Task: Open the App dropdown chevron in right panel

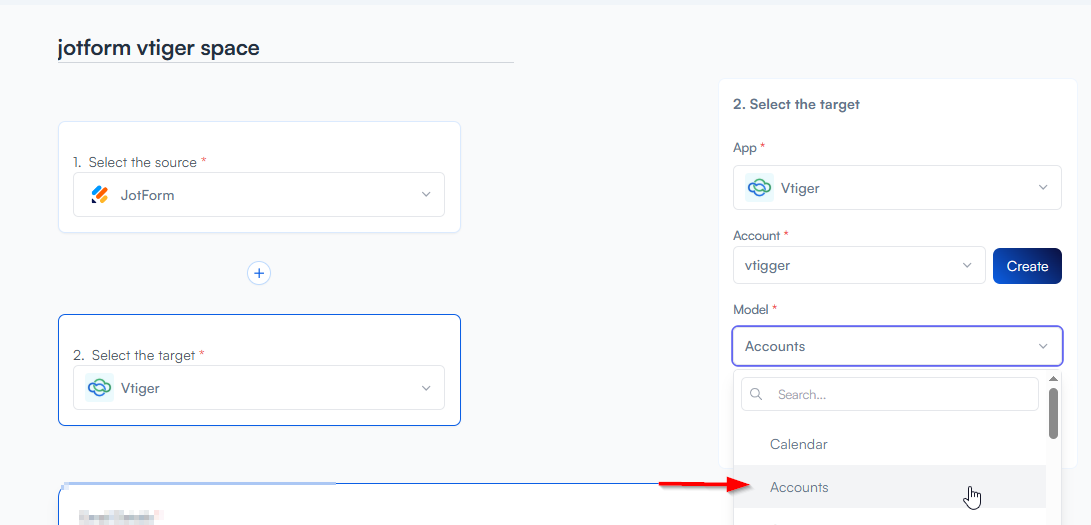Action: (1043, 188)
